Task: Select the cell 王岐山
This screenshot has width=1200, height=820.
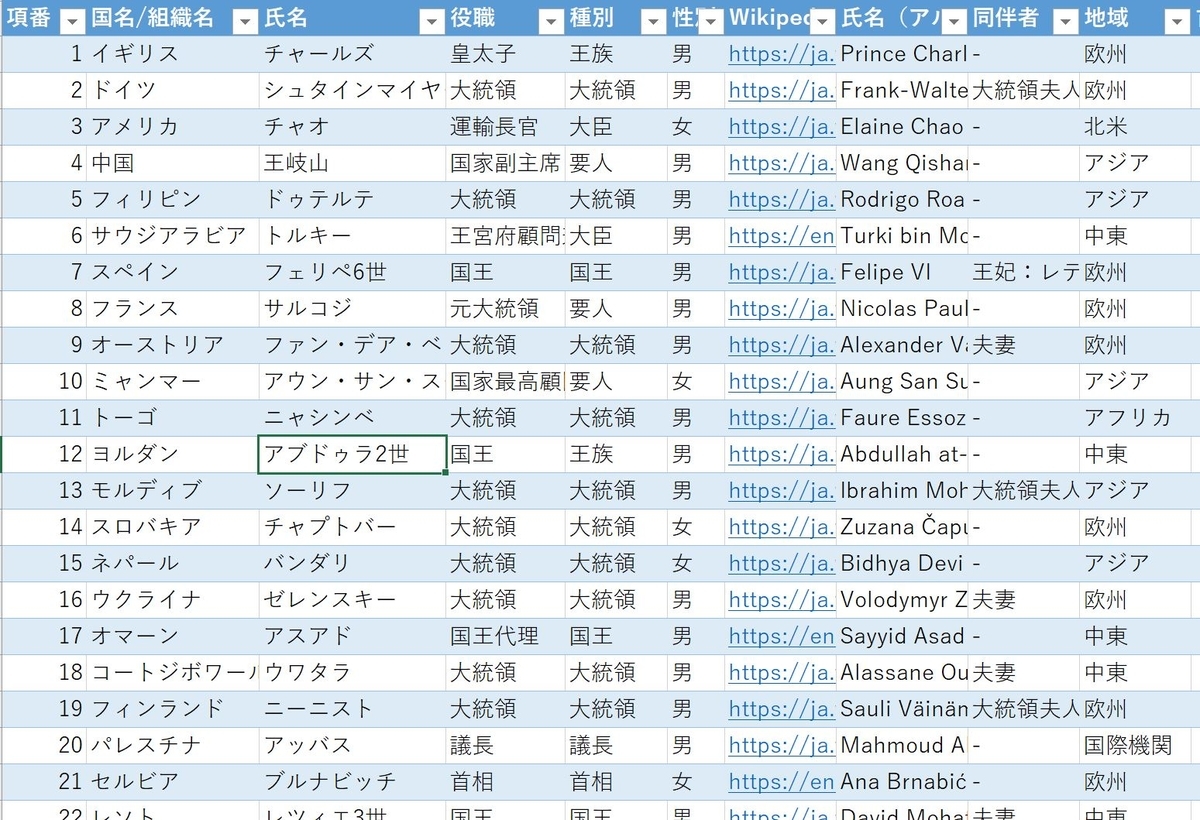Action: coord(353,163)
